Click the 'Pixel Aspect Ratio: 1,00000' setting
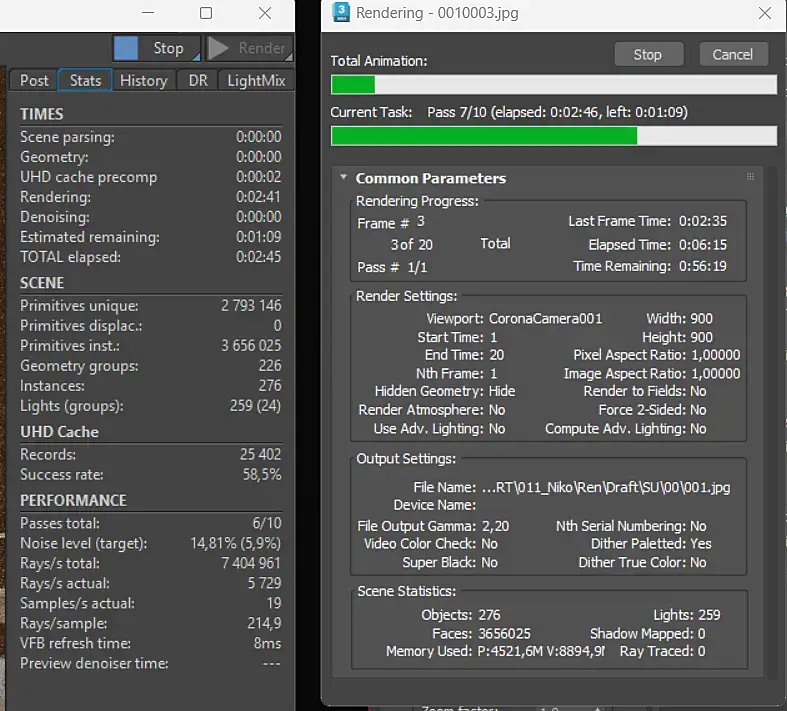 coord(657,355)
